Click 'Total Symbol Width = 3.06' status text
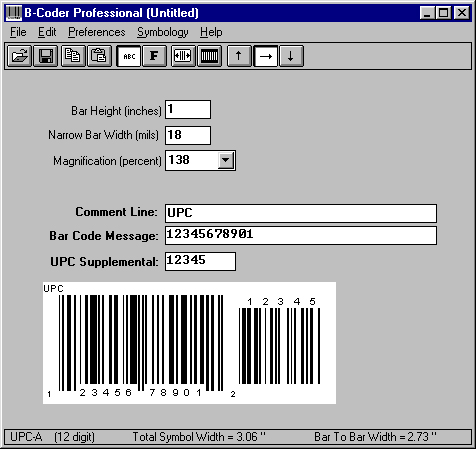 pyautogui.click(x=199, y=437)
